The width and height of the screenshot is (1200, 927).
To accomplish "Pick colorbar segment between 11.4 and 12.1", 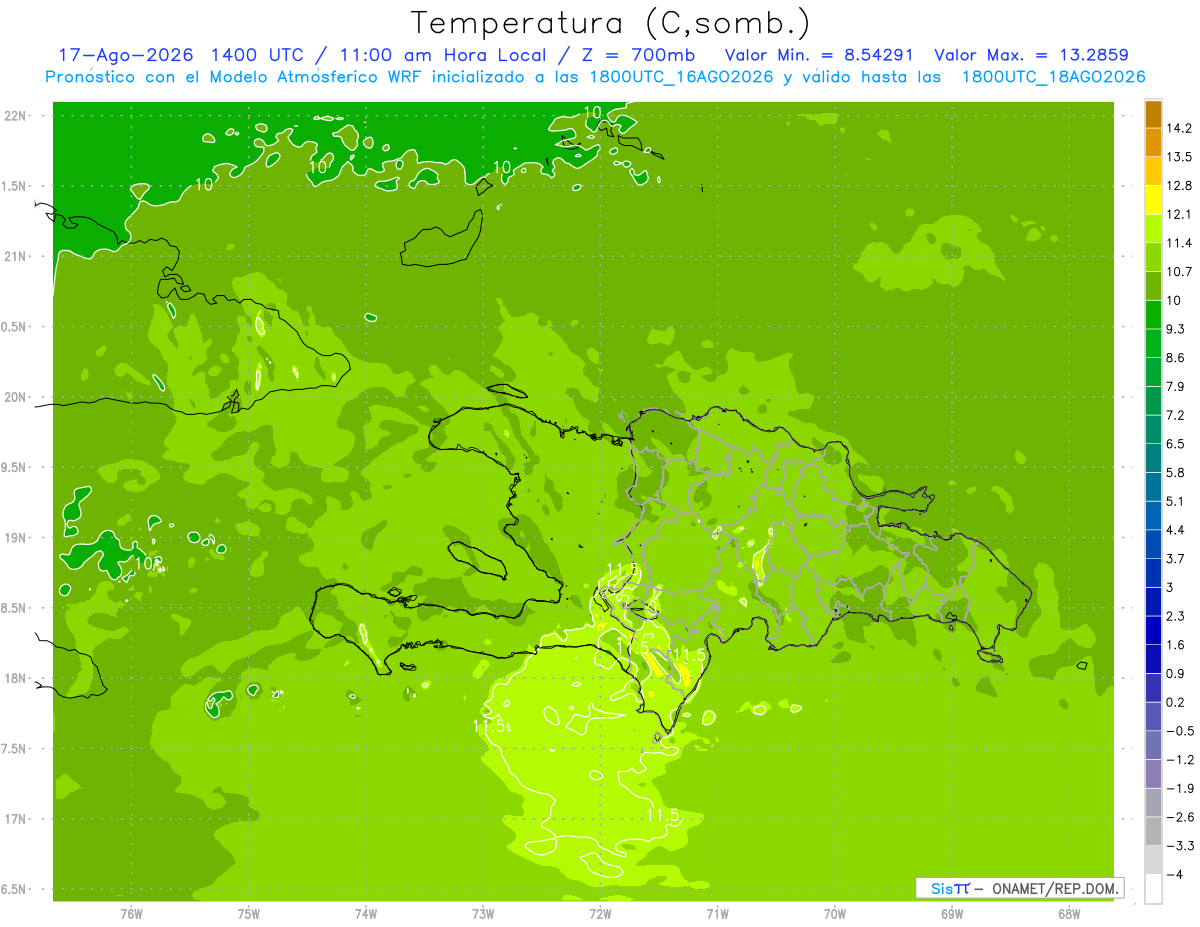I will pos(1153,229).
